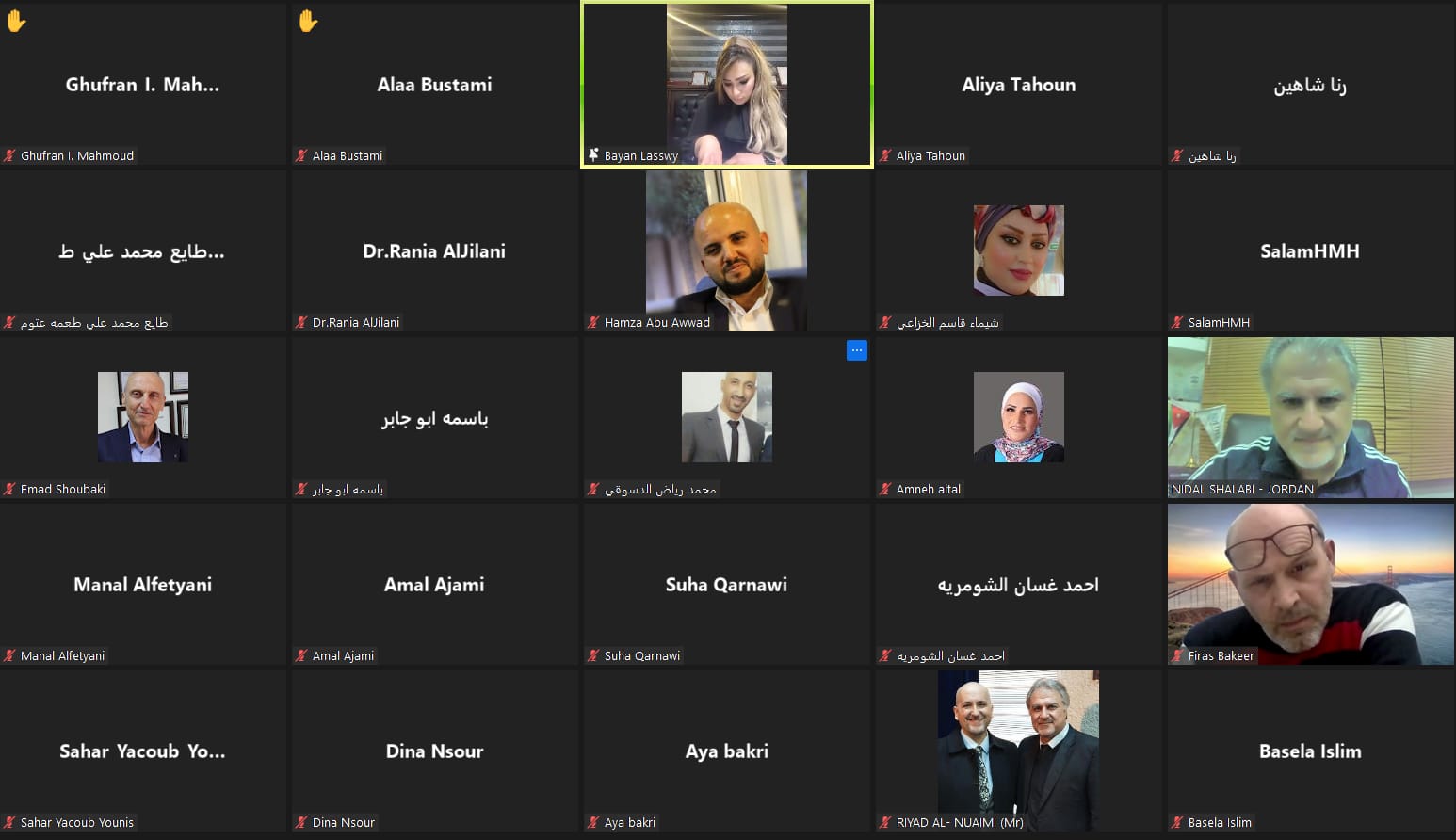
Task: Open the blue more-options button on محمد رياض's tile
Action: point(856,350)
